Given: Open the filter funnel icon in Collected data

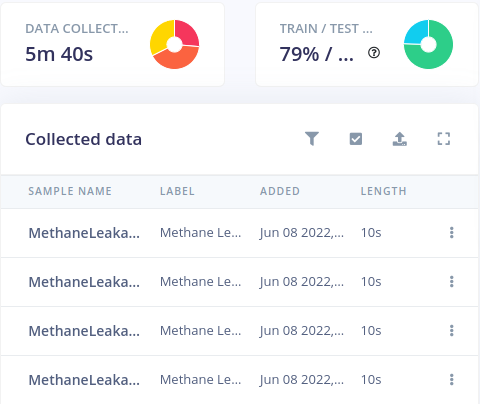Looking at the screenshot, I should tap(312, 139).
